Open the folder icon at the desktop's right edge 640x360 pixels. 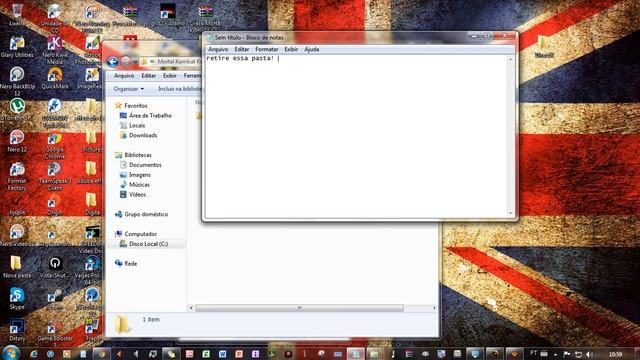pos(544,47)
